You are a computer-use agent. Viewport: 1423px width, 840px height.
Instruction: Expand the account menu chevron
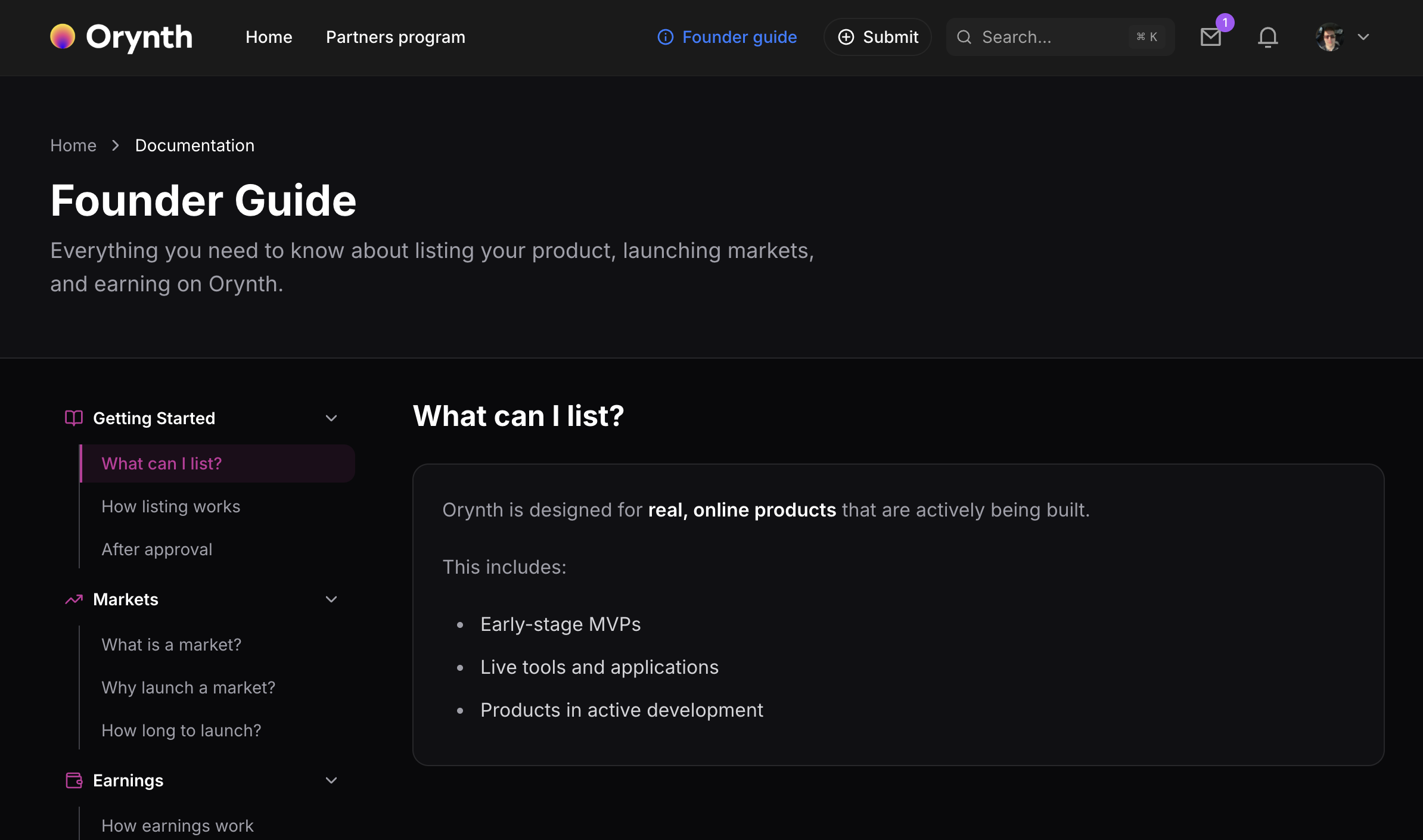click(x=1363, y=37)
